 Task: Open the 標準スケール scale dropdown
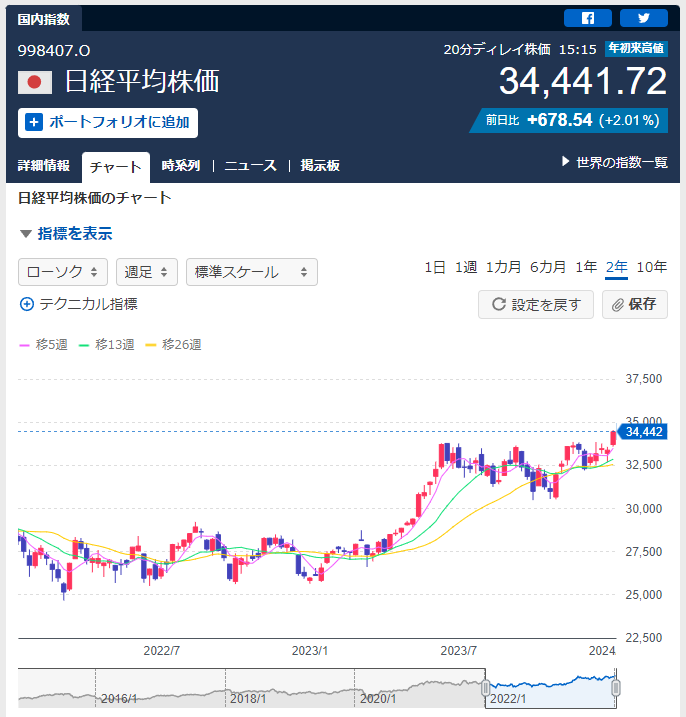tap(252, 272)
